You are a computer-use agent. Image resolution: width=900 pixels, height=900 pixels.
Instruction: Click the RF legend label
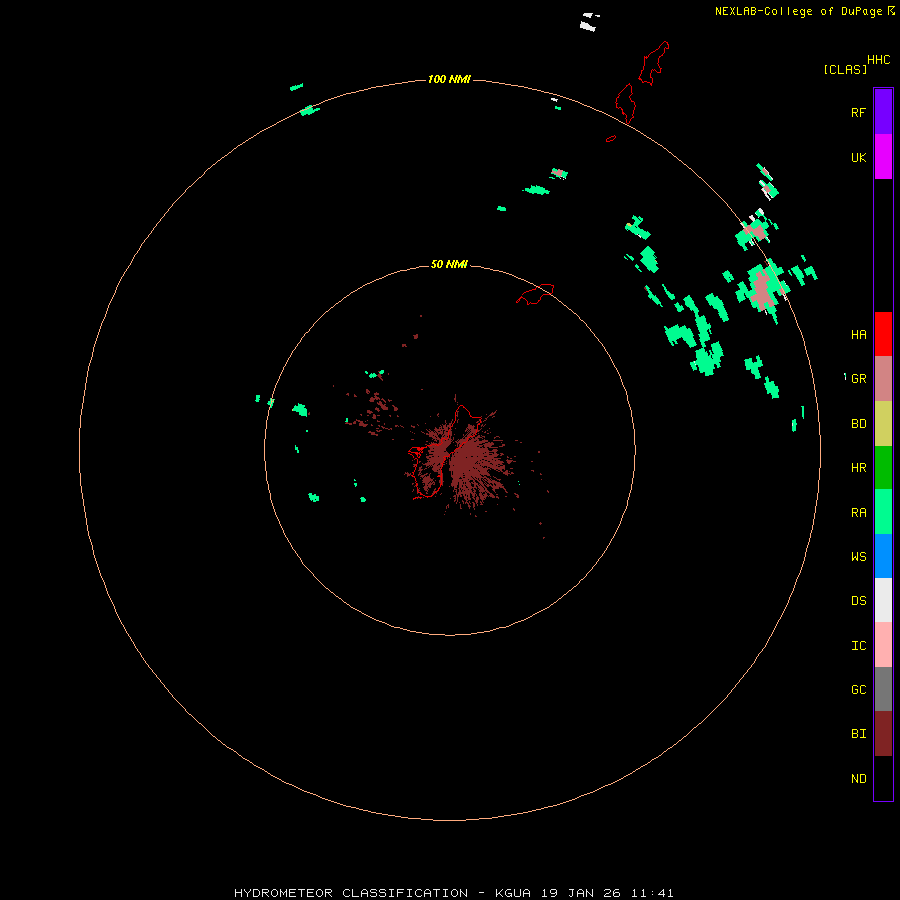point(858,112)
